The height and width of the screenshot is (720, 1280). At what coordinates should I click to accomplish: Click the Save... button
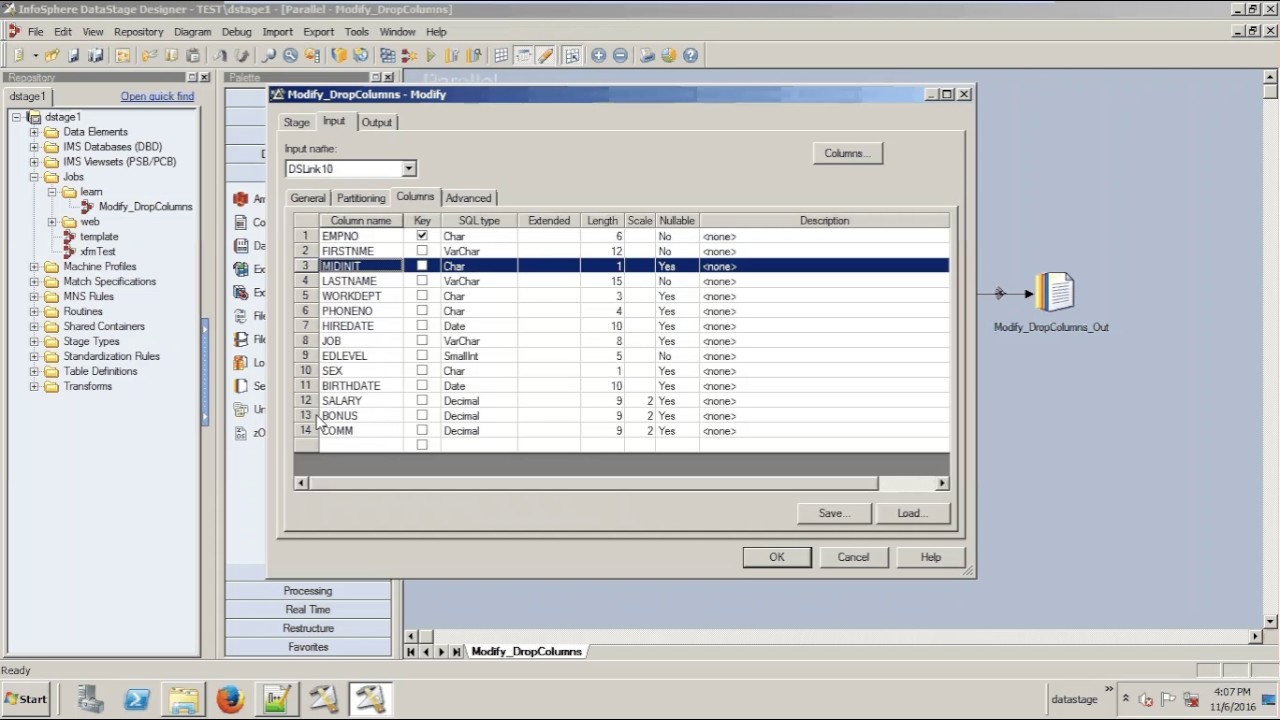(833, 513)
